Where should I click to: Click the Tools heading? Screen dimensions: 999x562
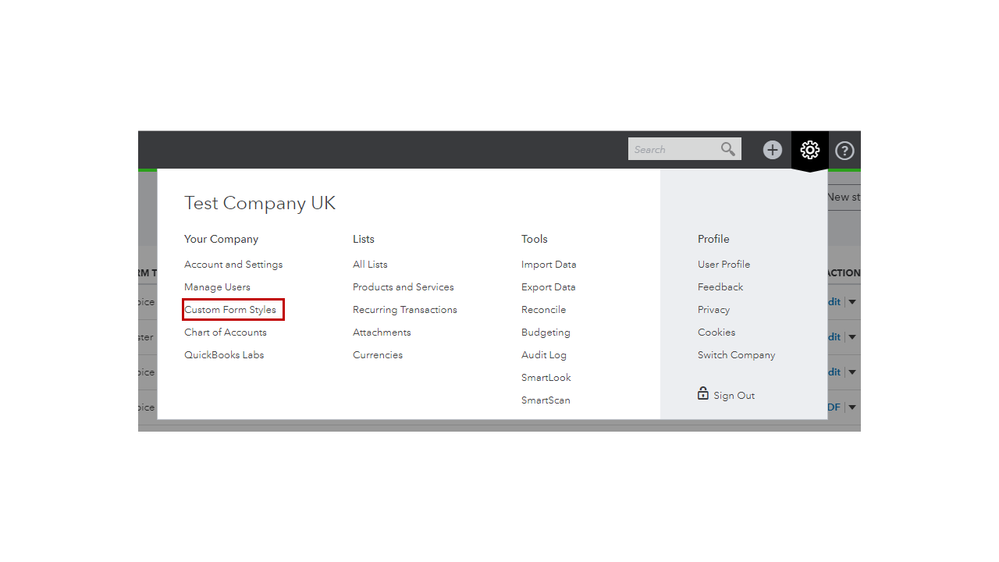(535, 239)
